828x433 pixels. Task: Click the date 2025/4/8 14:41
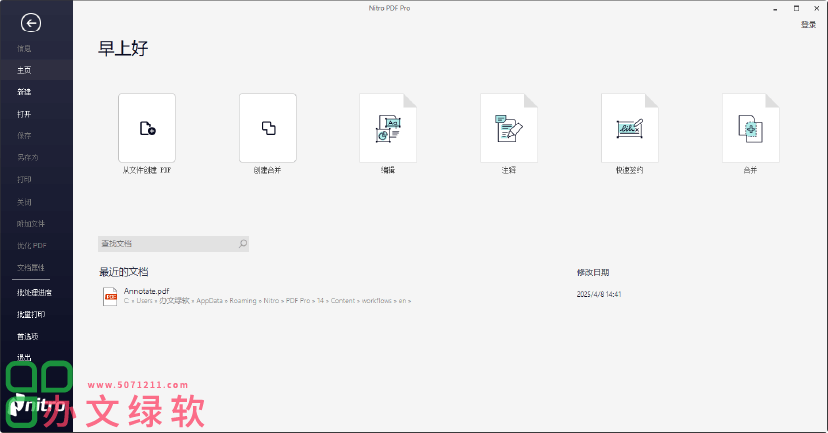coord(599,295)
